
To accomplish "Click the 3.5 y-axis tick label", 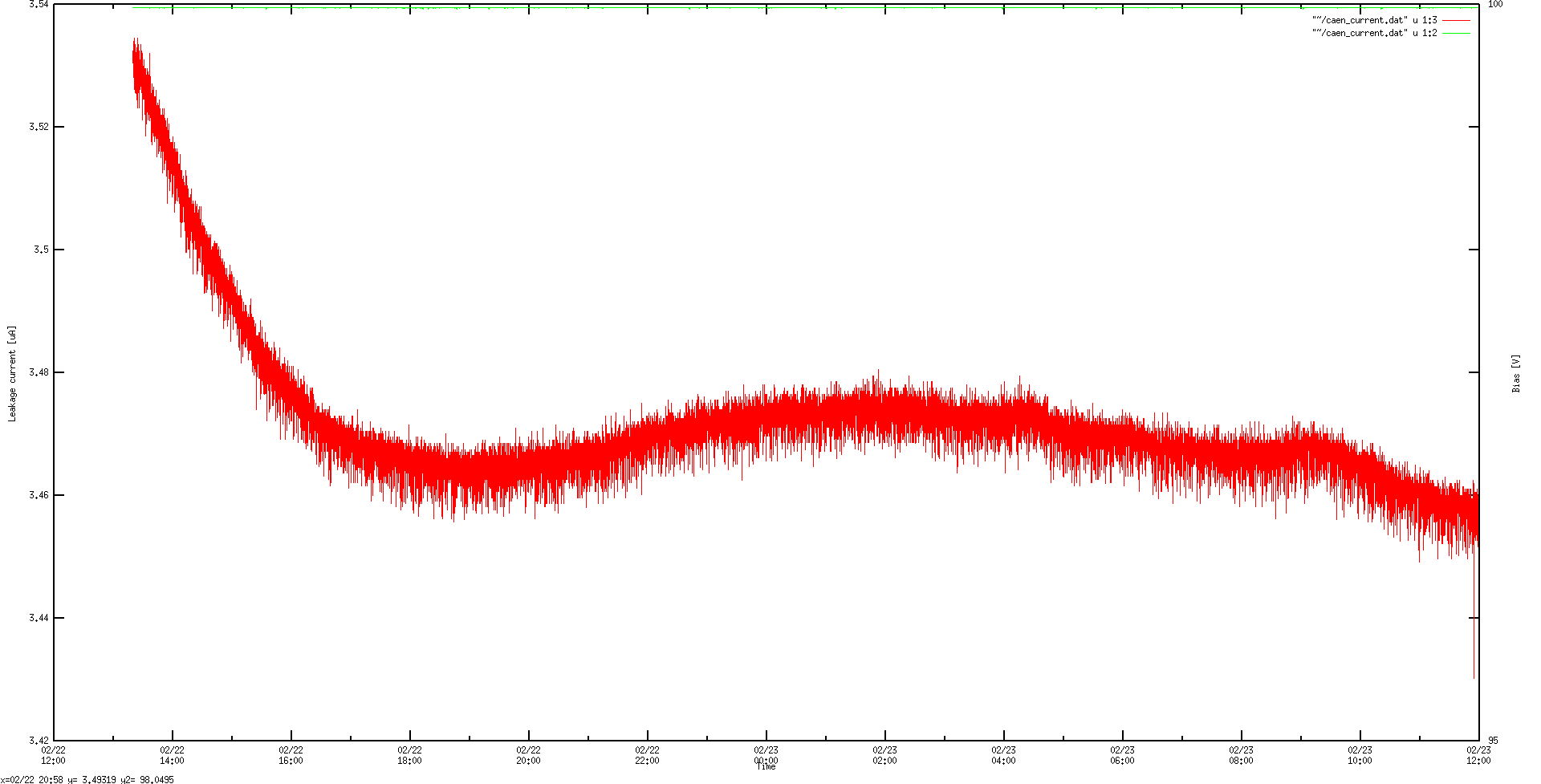I will pyautogui.click(x=41, y=250).
